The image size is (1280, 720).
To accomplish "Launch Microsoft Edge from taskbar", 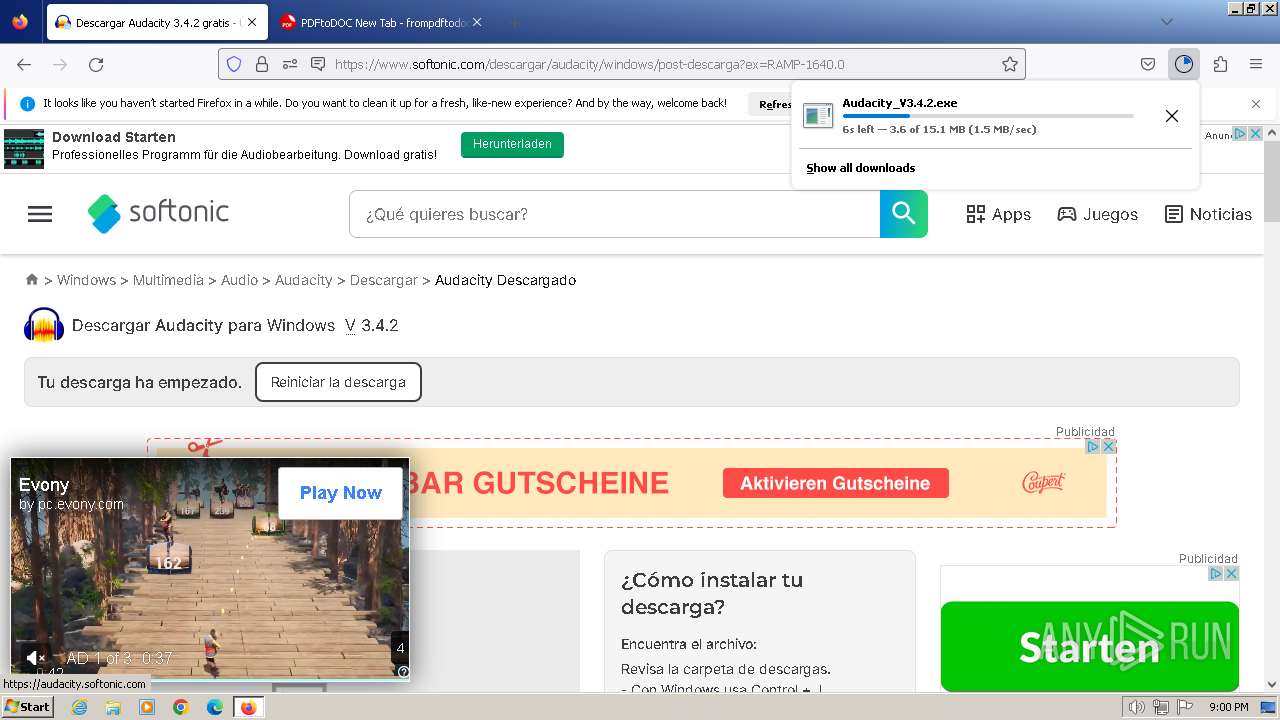I will coord(215,707).
